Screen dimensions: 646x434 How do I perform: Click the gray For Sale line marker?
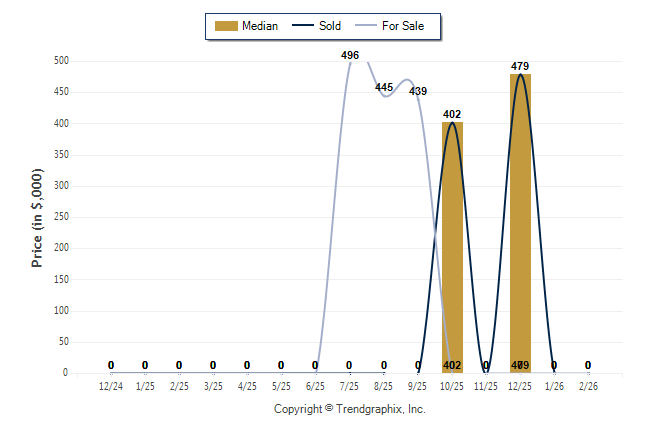point(370,26)
